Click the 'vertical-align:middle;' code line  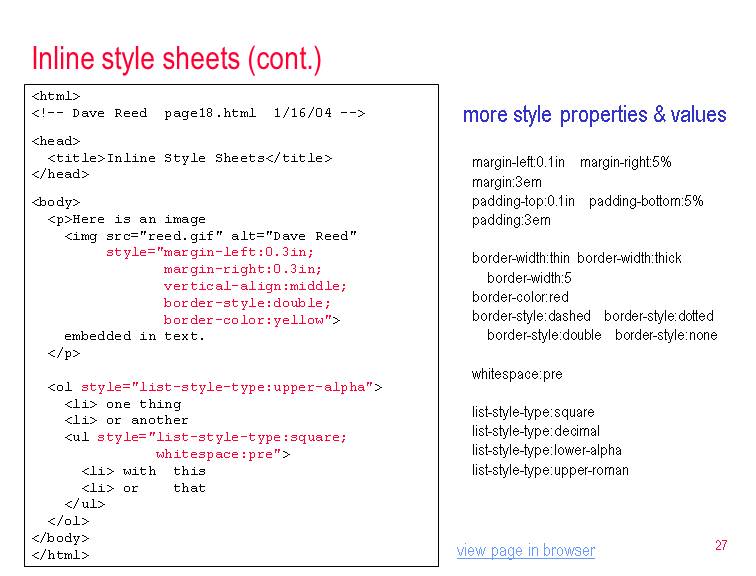pos(255,286)
